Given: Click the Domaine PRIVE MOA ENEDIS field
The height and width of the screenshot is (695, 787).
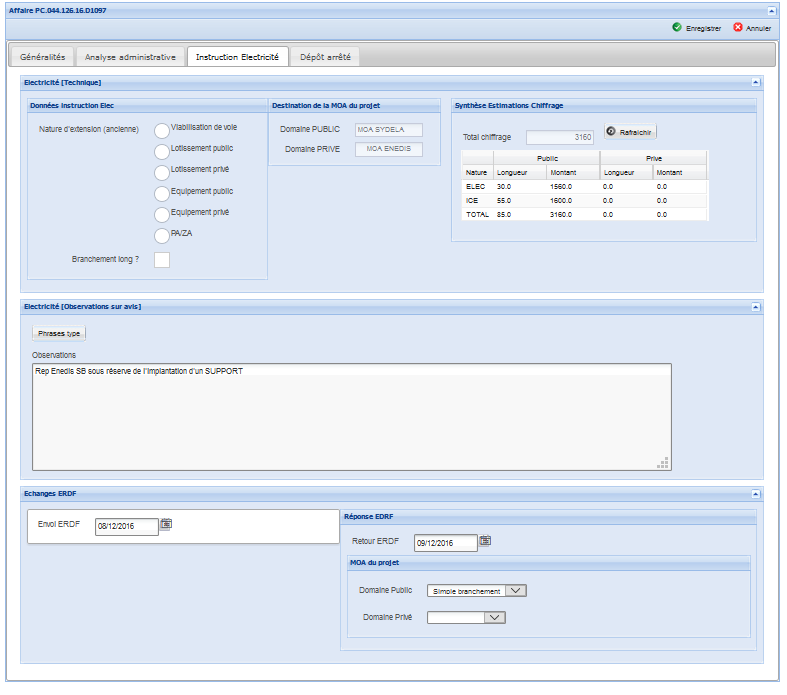Looking at the screenshot, I should pos(388,149).
